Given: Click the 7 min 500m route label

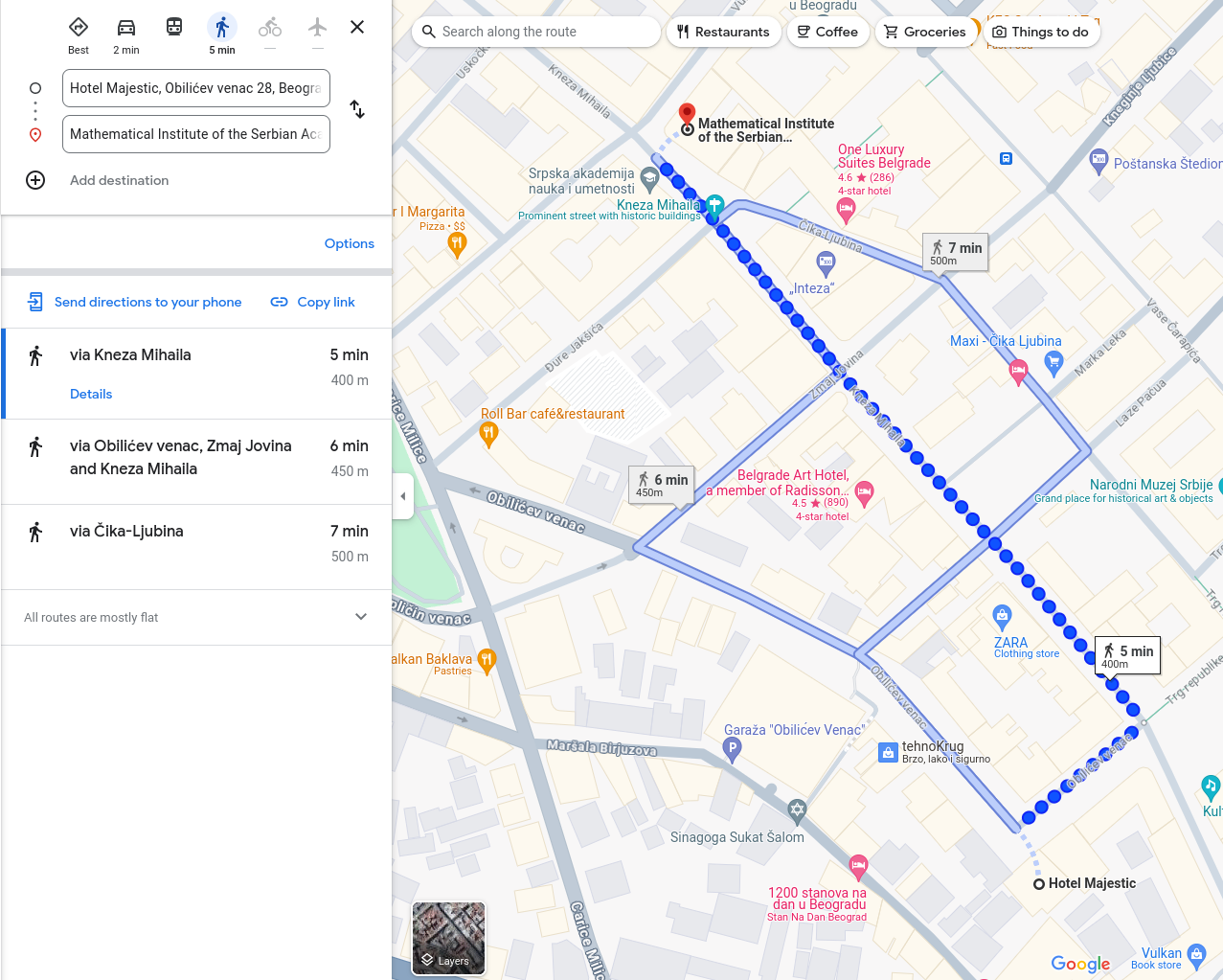Looking at the screenshot, I should [x=956, y=253].
